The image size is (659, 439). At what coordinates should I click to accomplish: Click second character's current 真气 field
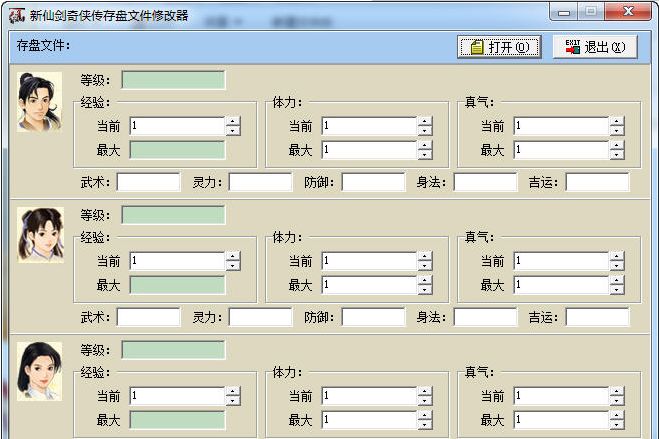coord(561,261)
